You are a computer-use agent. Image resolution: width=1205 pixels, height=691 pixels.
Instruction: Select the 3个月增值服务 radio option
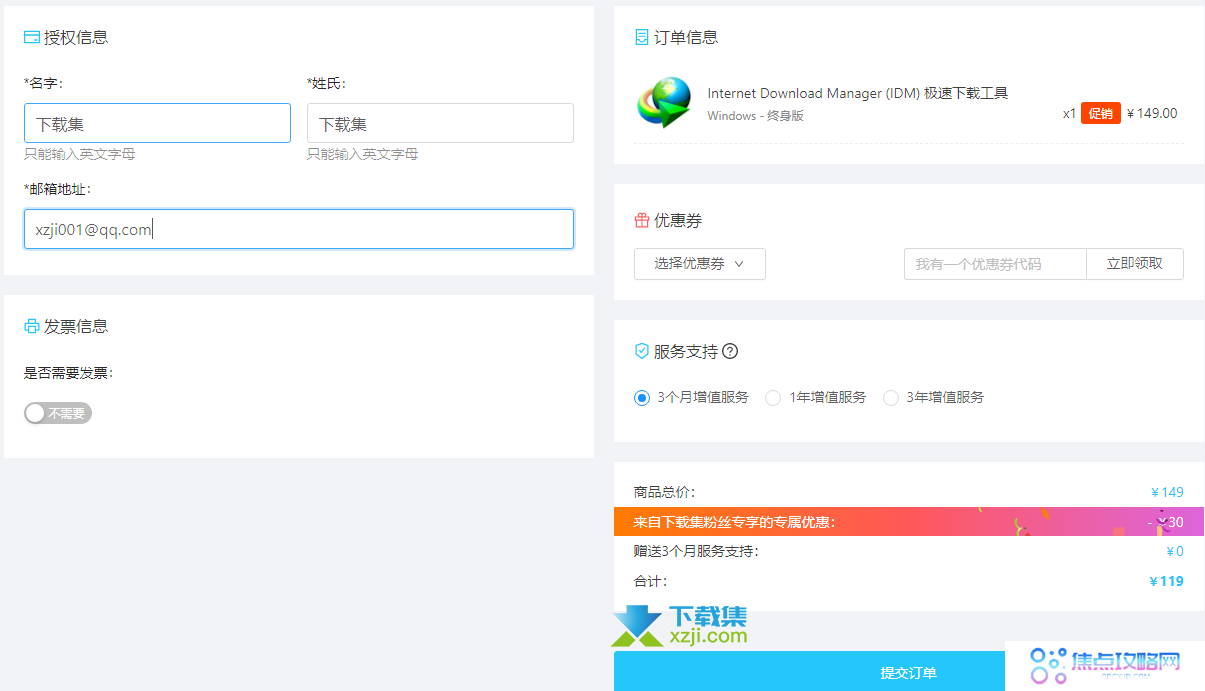click(642, 397)
